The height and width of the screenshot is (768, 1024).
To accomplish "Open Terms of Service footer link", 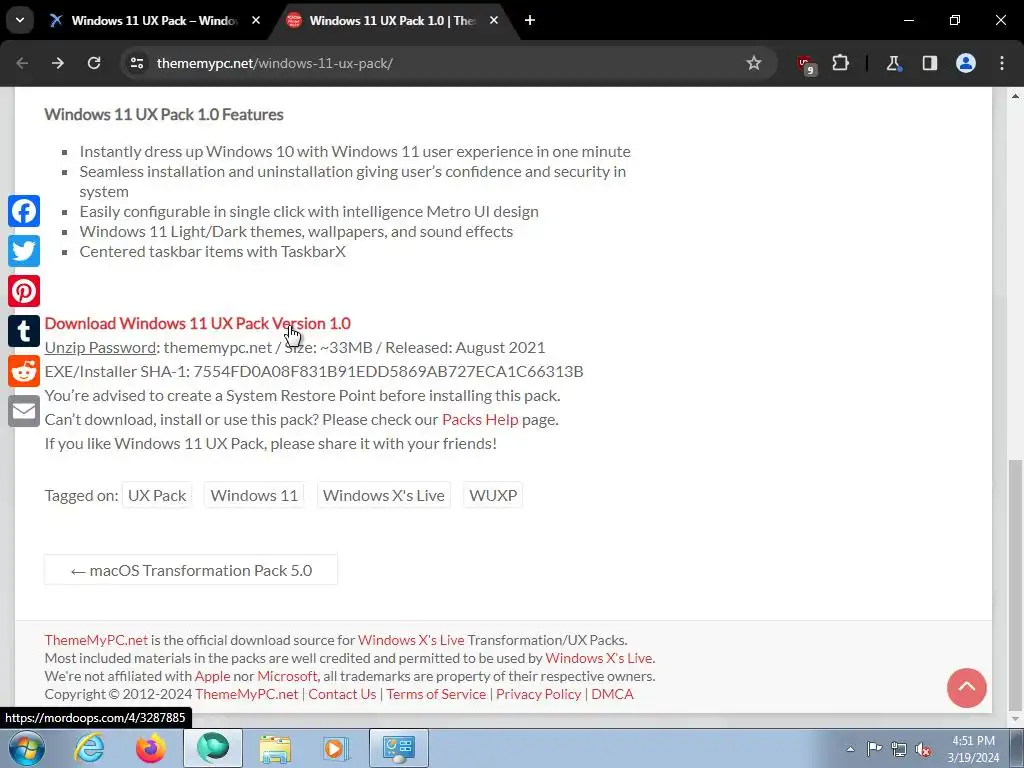I will [436, 694].
